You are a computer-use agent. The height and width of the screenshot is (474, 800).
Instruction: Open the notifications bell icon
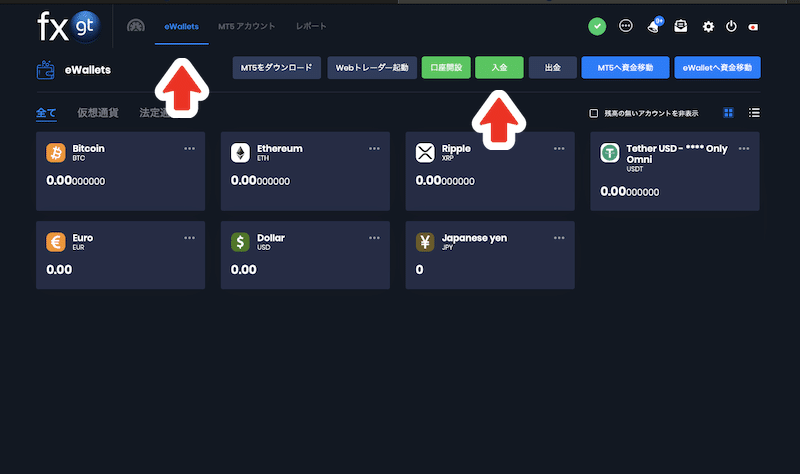point(655,26)
